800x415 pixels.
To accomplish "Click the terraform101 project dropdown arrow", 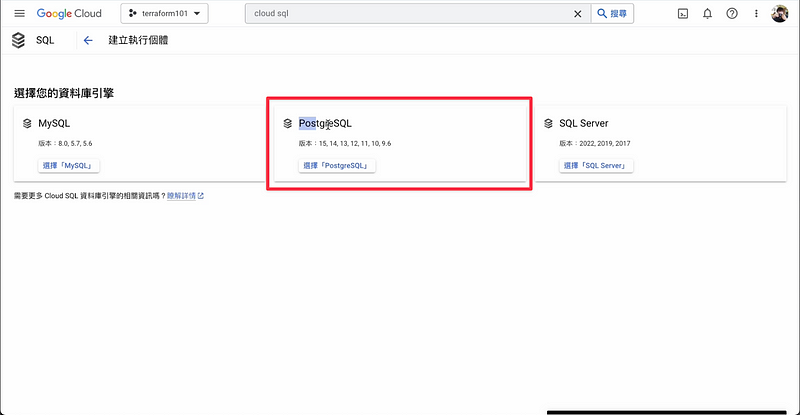I will [197, 14].
